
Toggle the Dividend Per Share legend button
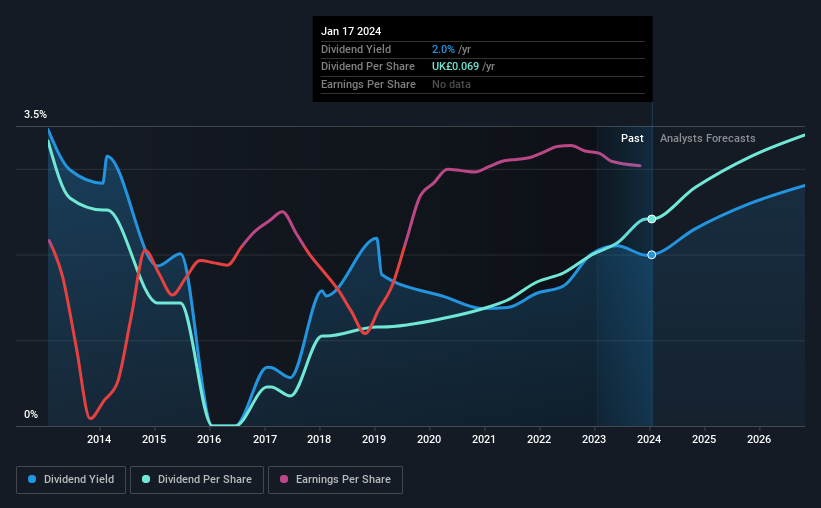tap(197, 480)
